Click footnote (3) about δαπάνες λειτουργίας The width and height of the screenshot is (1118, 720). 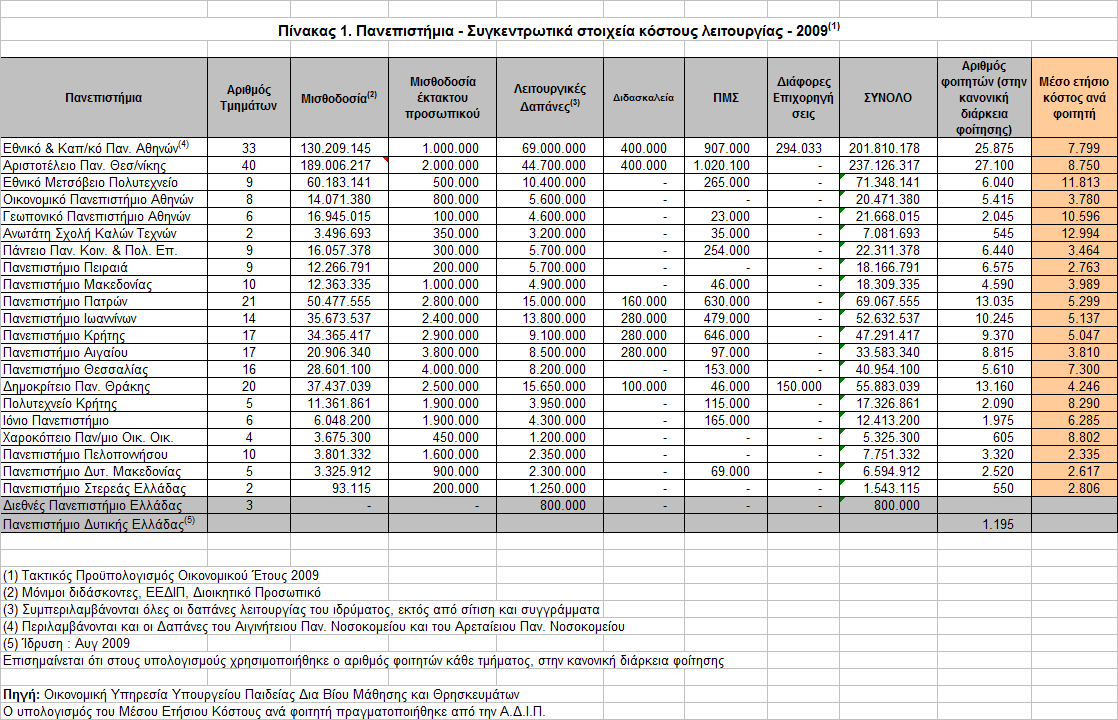pos(301,610)
